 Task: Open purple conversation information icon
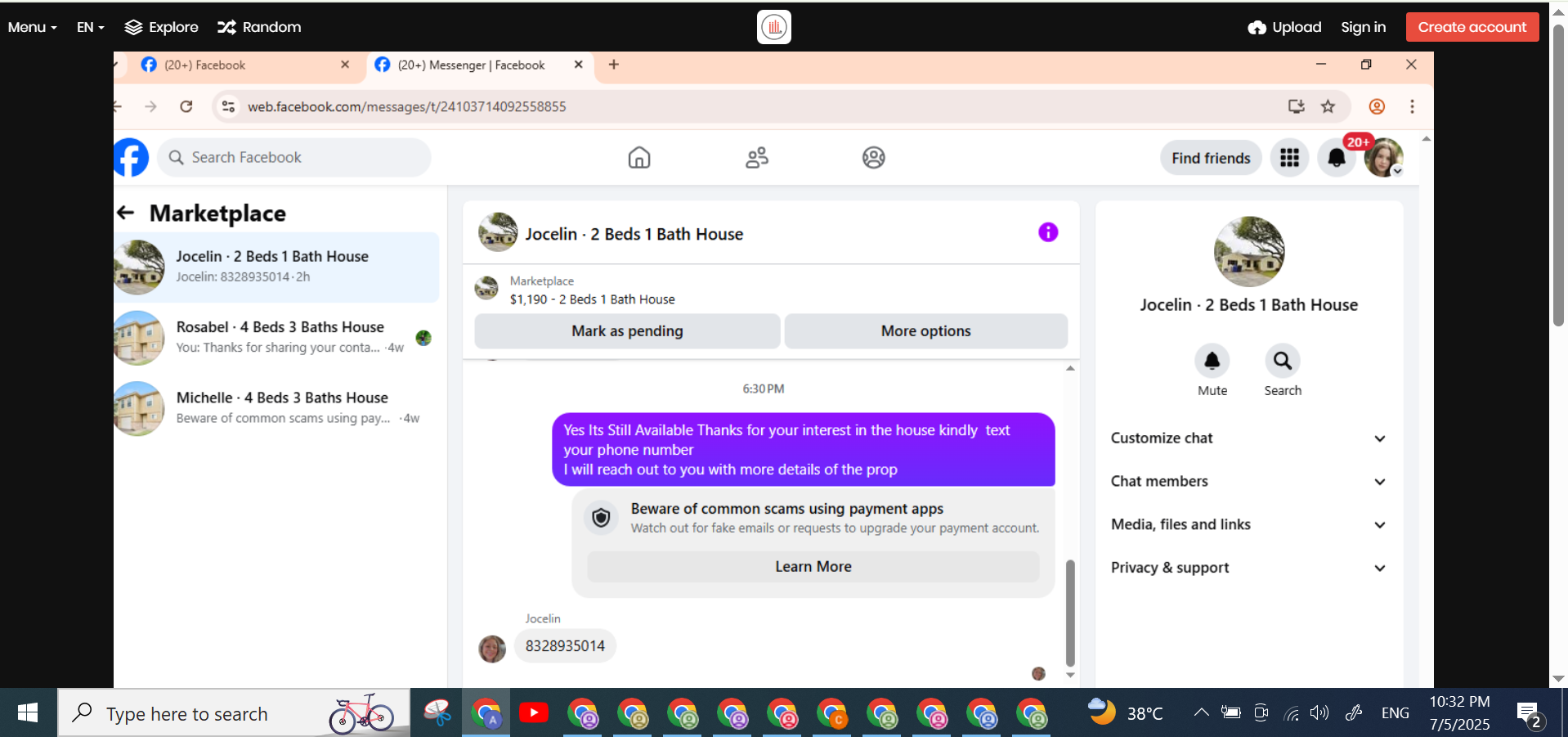point(1048,232)
